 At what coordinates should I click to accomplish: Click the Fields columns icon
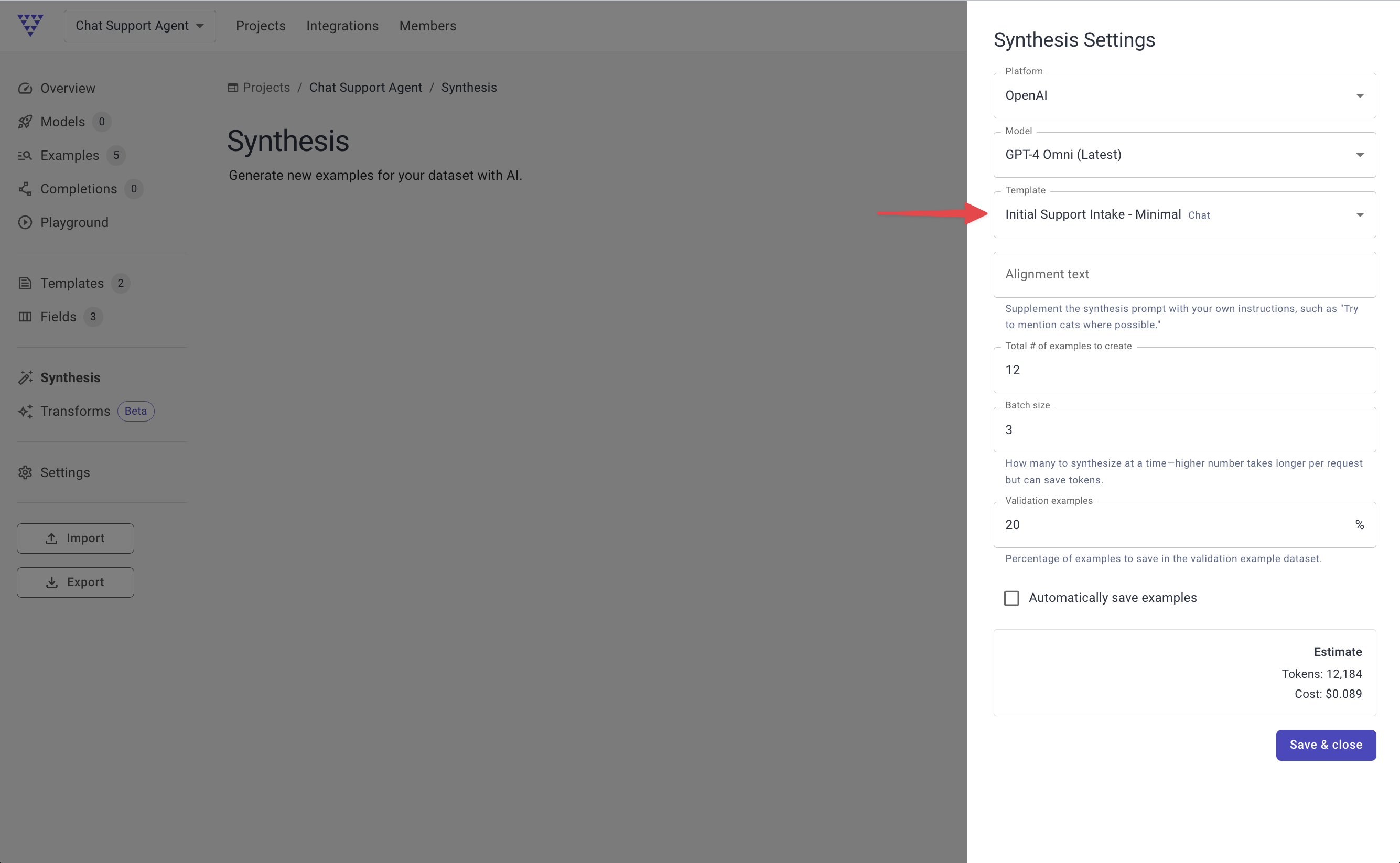[x=25, y=317]
